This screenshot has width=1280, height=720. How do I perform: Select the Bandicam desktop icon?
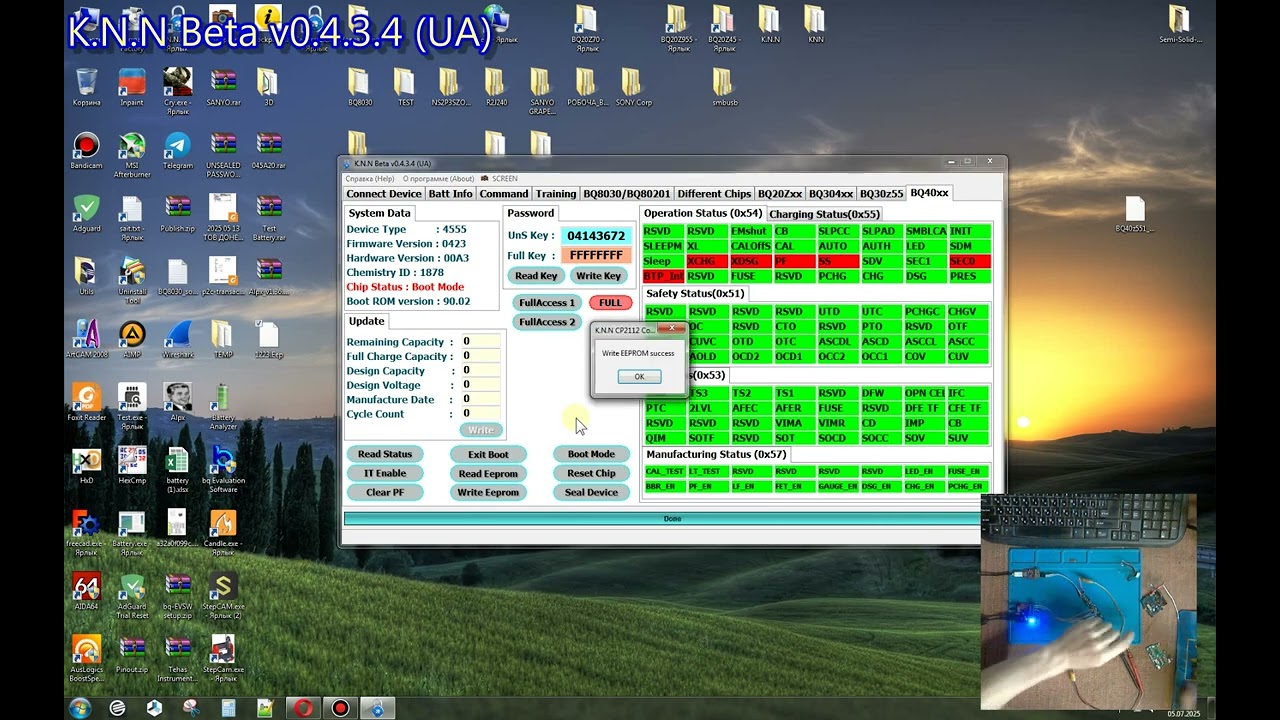86,151
